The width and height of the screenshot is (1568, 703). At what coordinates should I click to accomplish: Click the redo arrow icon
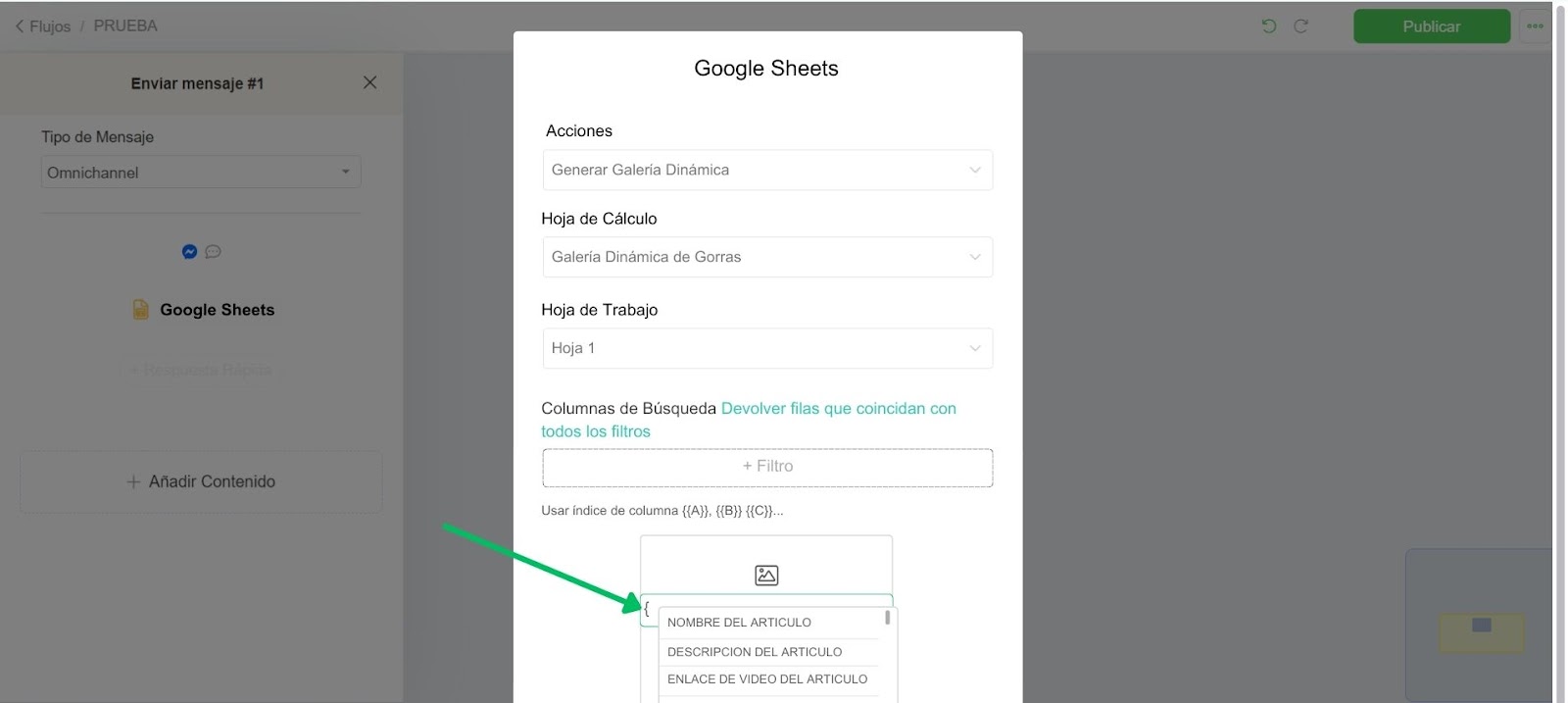point(1300,26)
